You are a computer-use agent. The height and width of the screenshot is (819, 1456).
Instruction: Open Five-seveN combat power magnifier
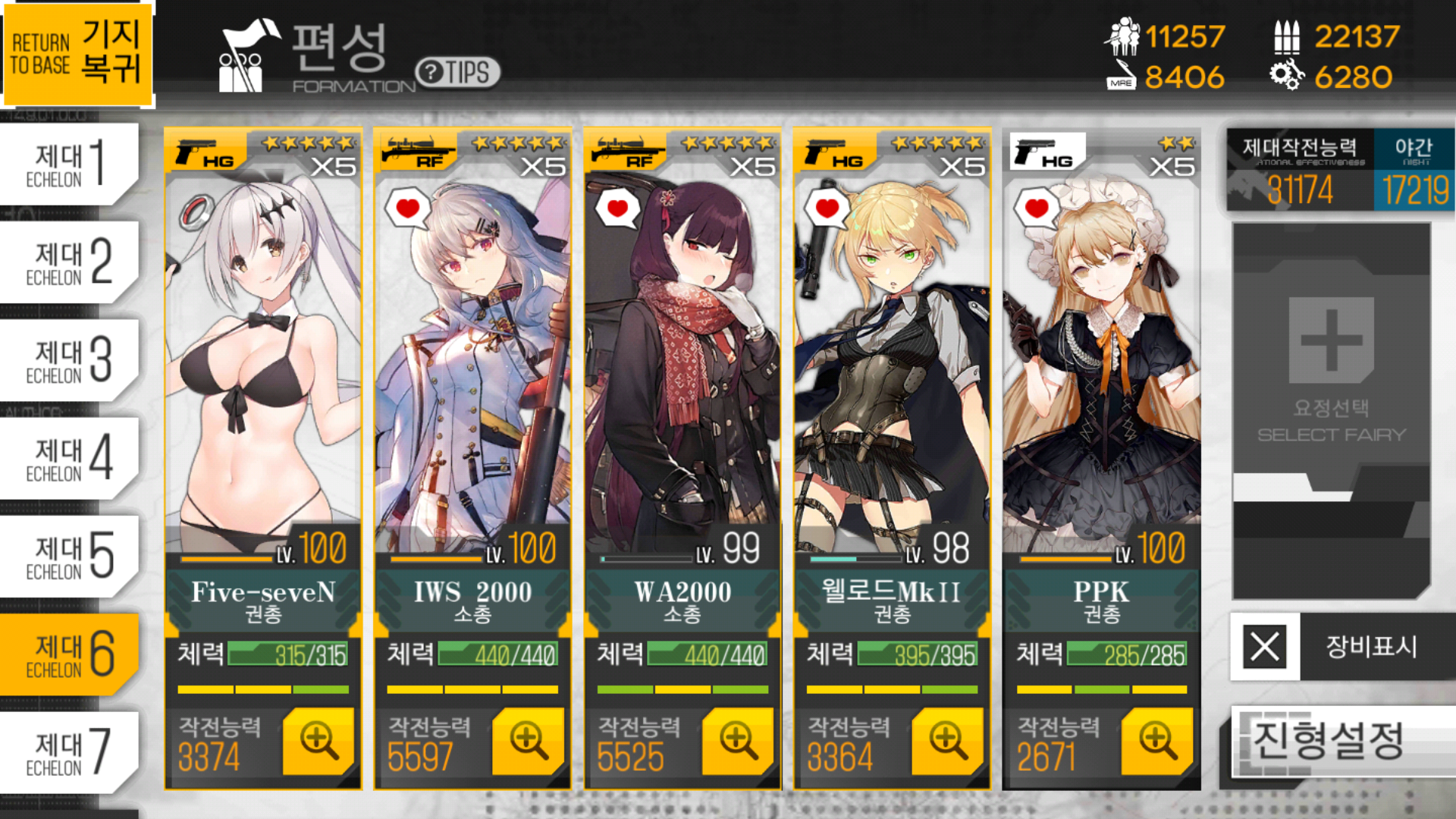coord(318,741)
